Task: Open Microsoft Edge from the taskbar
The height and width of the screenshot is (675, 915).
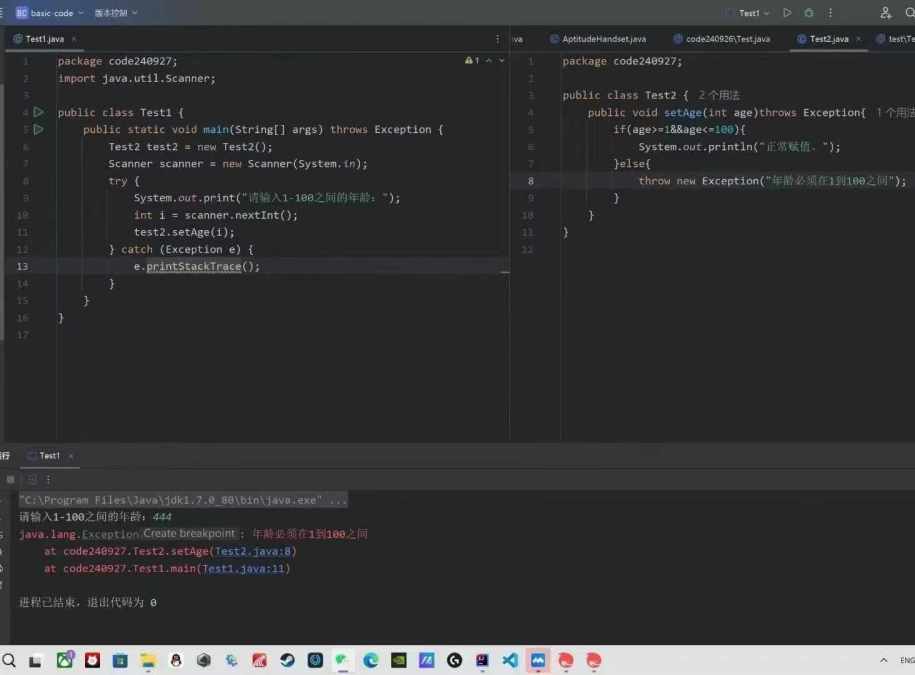Action: [x=371, y=660]
